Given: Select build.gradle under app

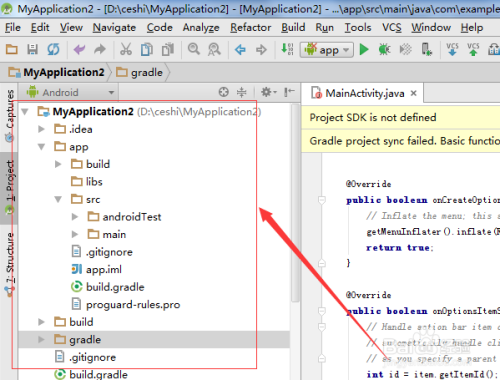Looking at the screenshot, I should tap(108, 287).
